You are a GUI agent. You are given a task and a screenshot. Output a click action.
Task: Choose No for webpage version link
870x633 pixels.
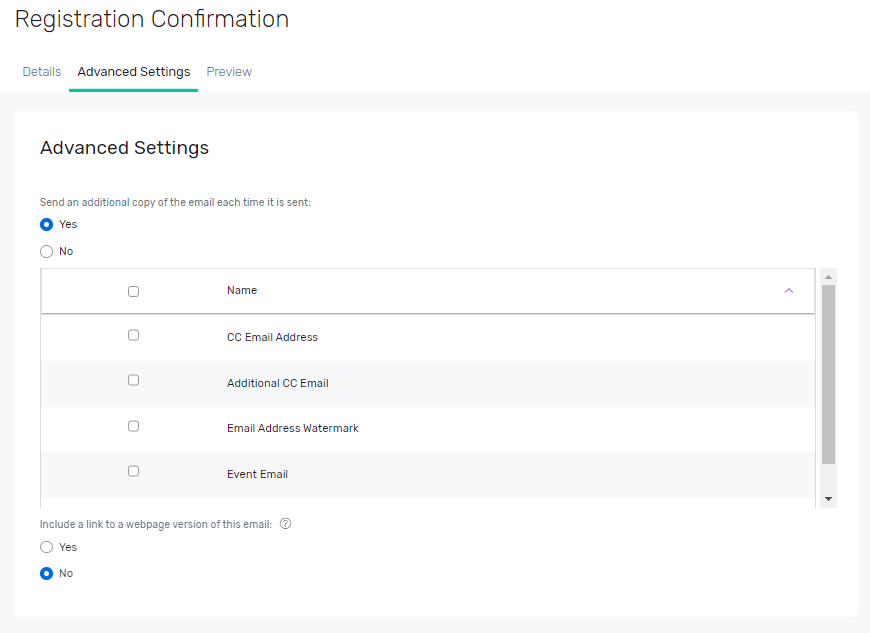pyautogui.click(x=46, y=573)
